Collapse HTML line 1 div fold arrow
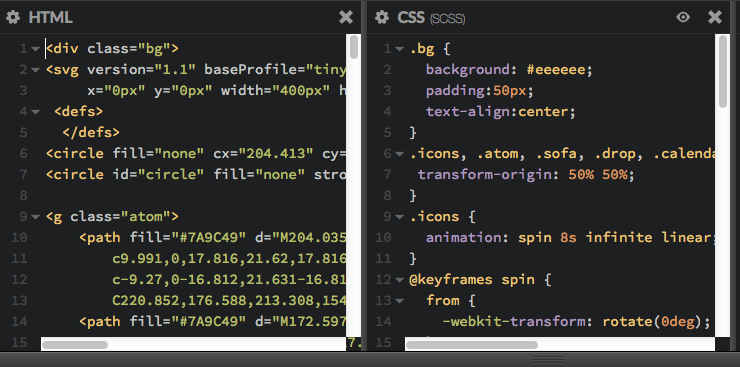The height and width of the screenshot is (367, 740). 35,49
